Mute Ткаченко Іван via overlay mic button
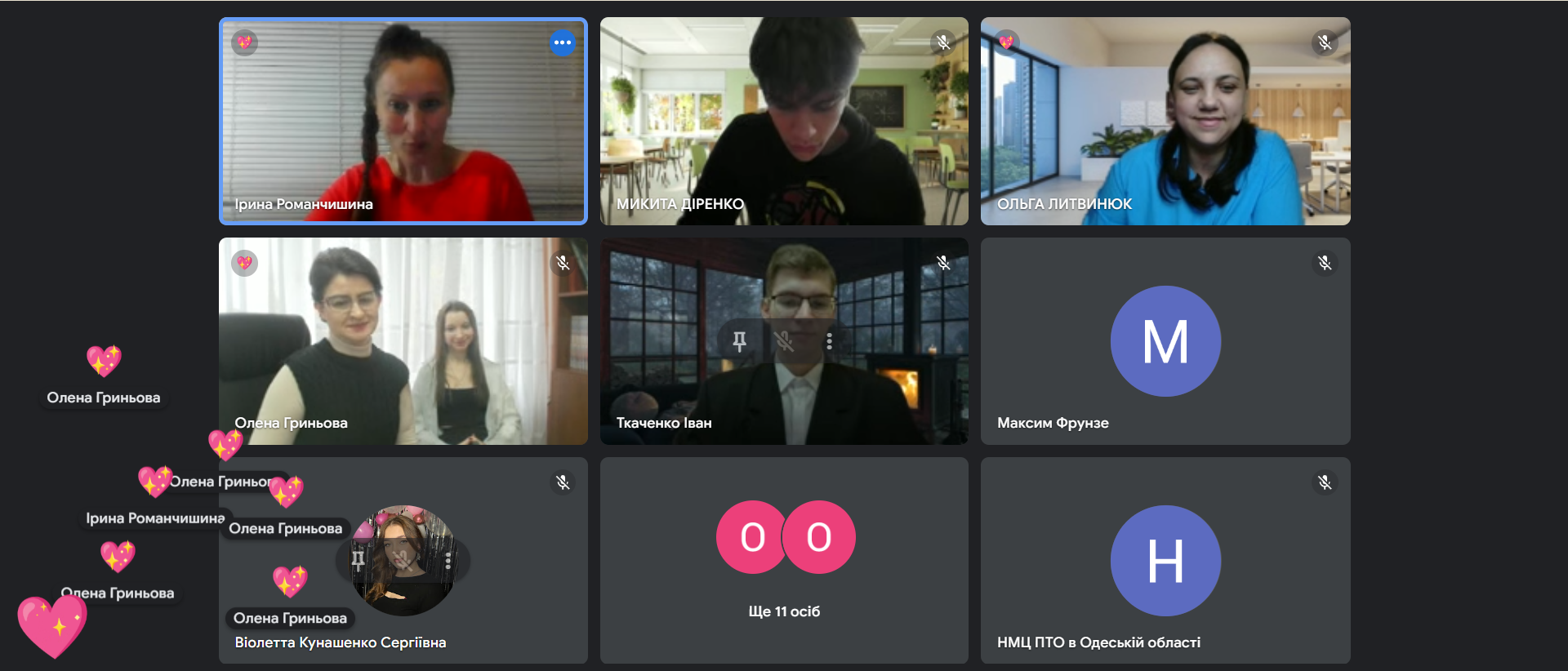 click(x=784, y=341)
